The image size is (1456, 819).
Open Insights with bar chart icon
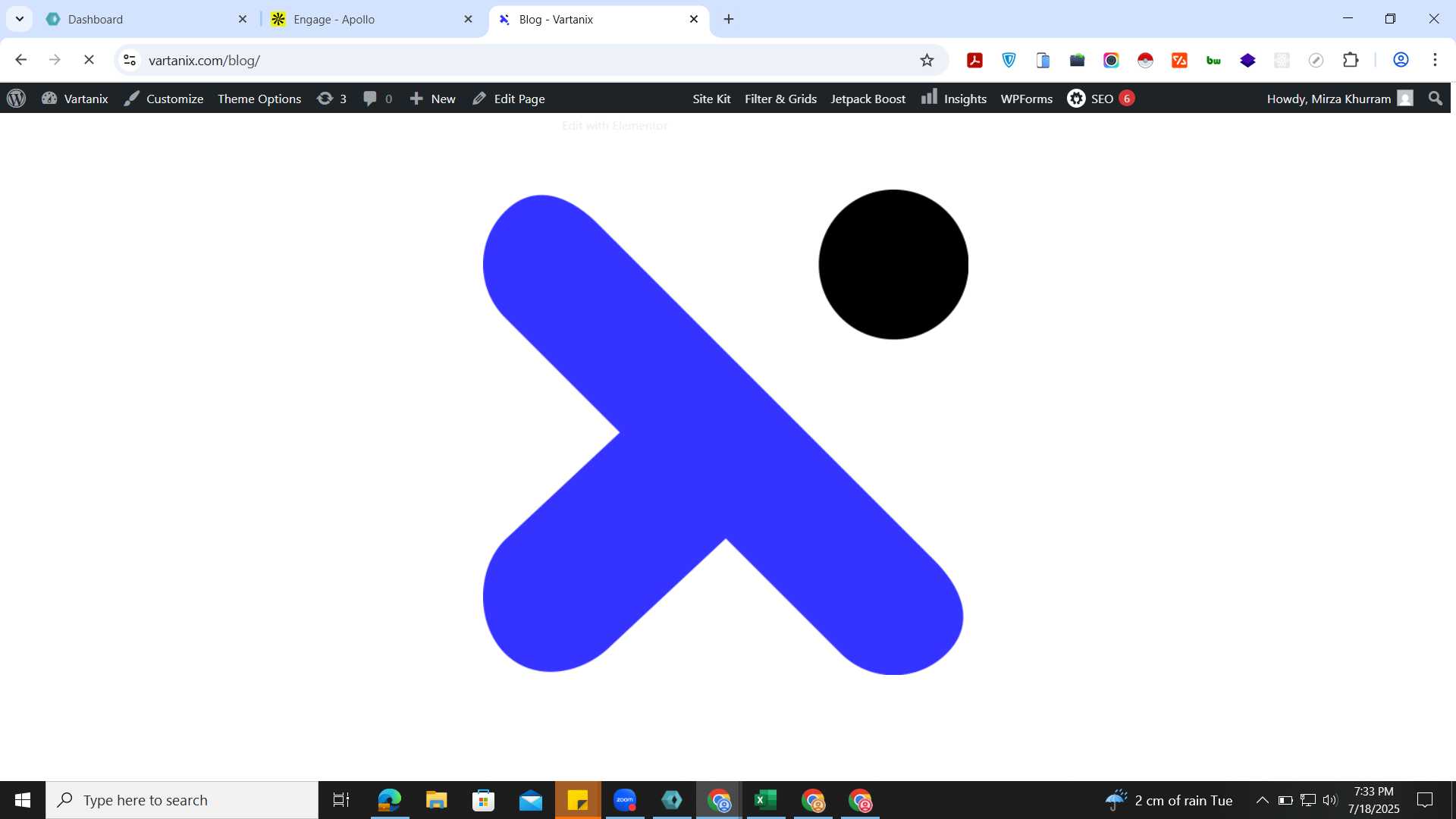954,99
